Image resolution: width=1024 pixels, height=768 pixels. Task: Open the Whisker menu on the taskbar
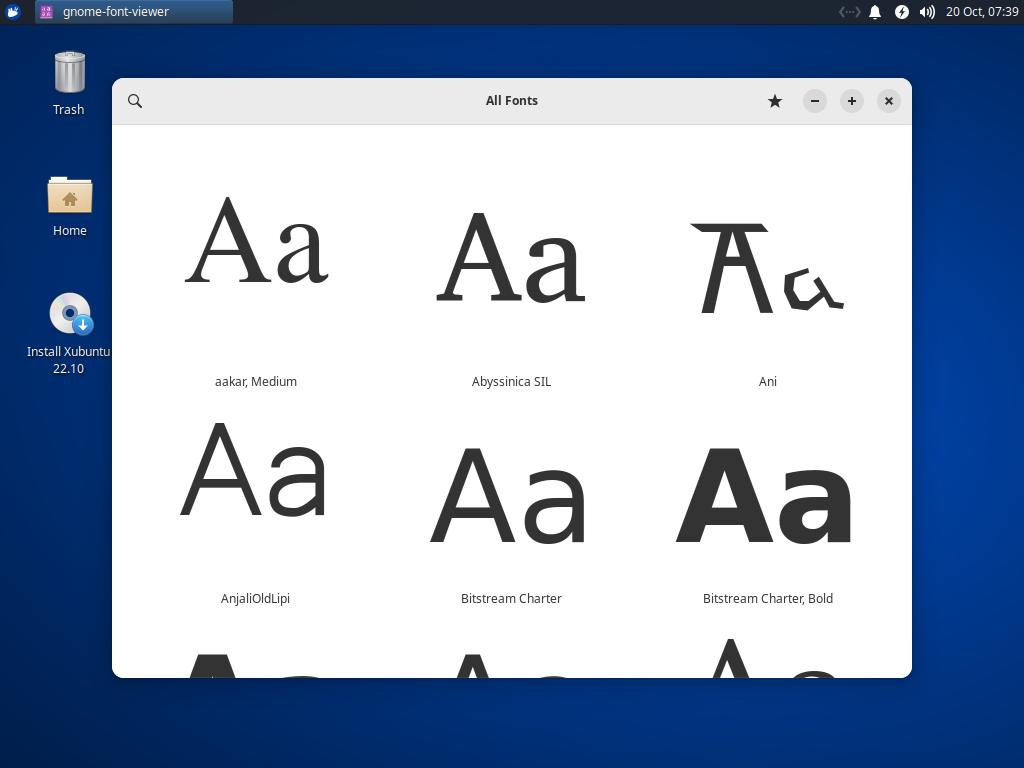pos(12,11)
